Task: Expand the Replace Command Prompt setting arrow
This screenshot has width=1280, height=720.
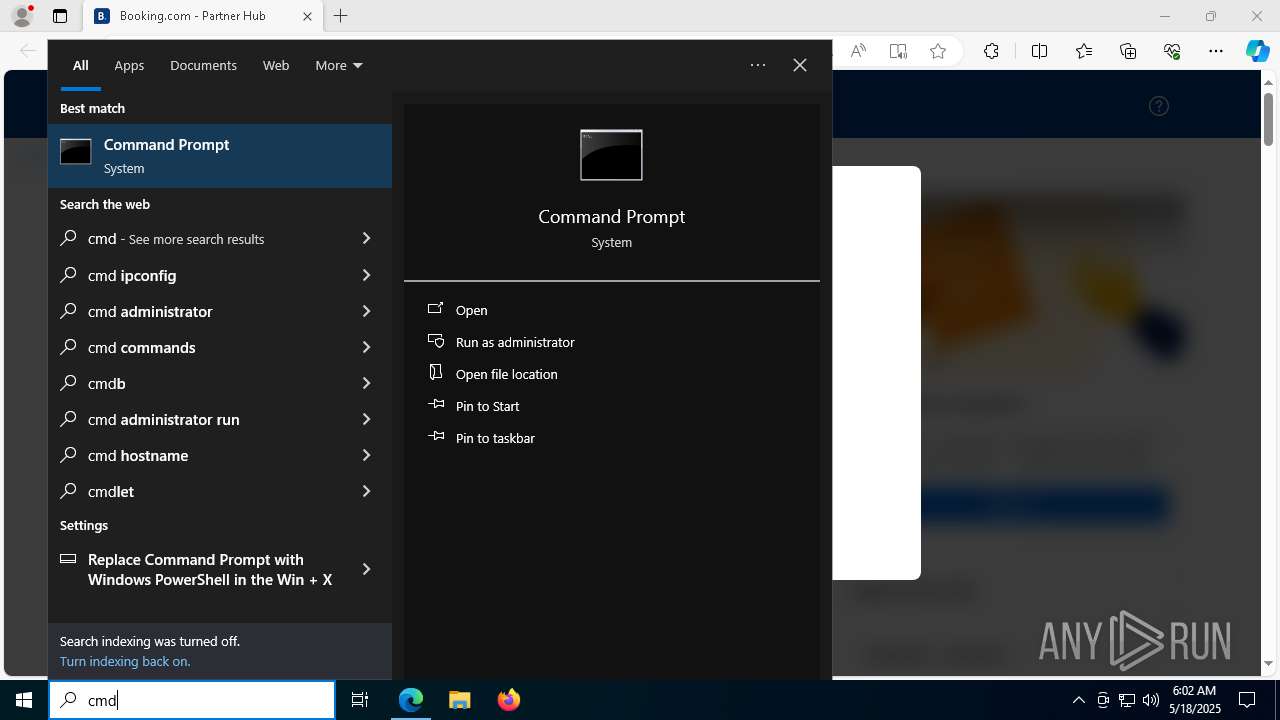Action: (366, 569)
